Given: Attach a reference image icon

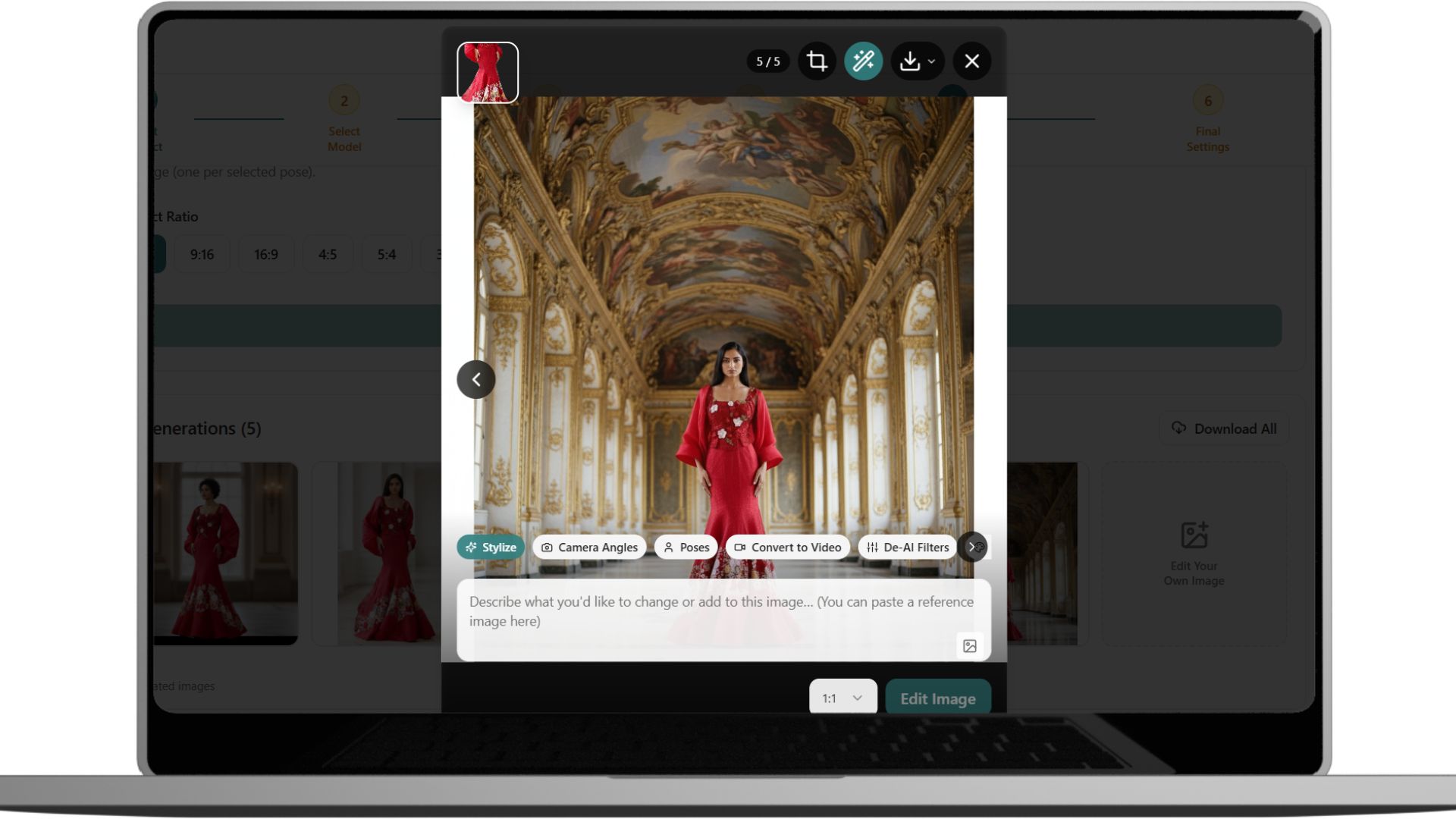Looking at the screenshot, I should [x=969, y=646].
